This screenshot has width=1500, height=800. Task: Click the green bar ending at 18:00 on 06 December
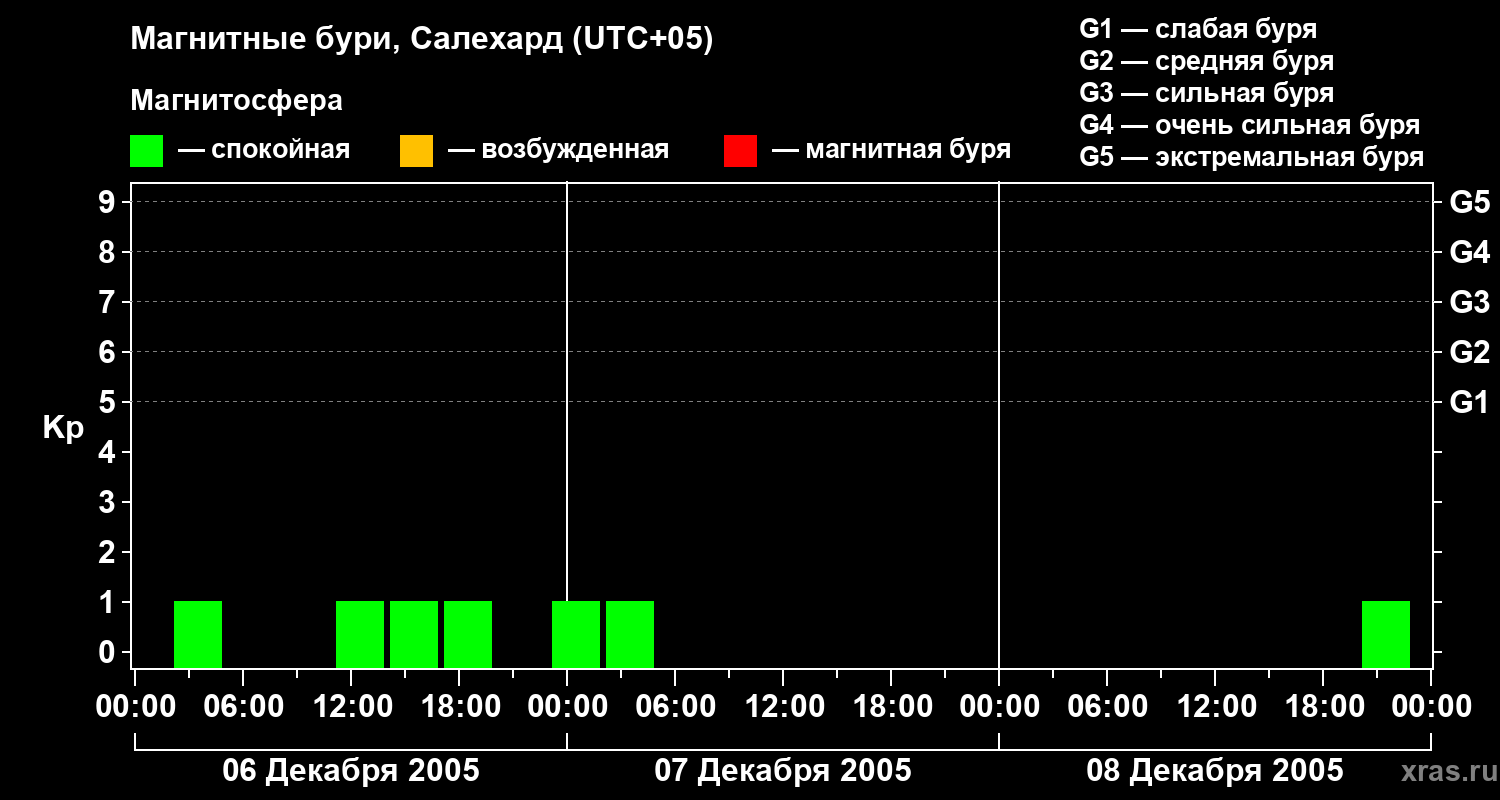point(414,634)
